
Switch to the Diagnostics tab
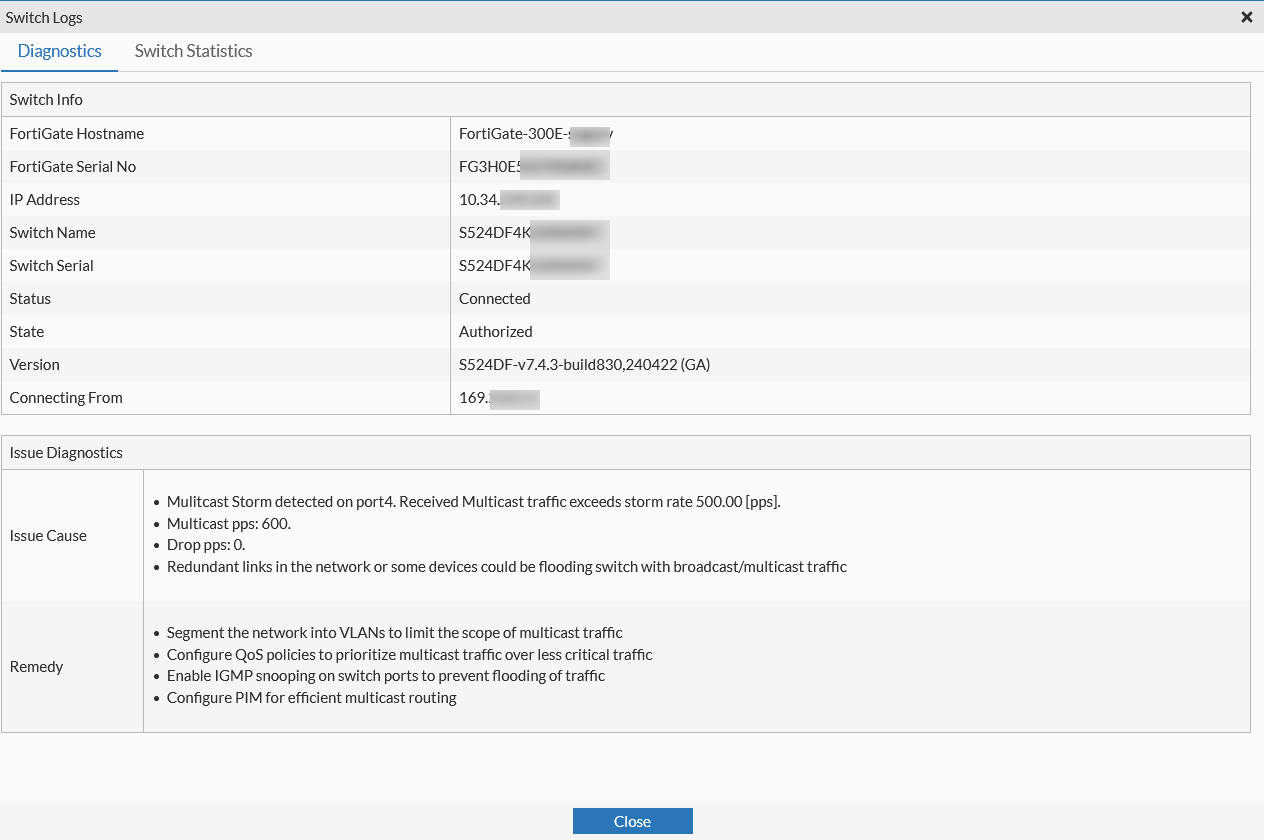point(60,51)
